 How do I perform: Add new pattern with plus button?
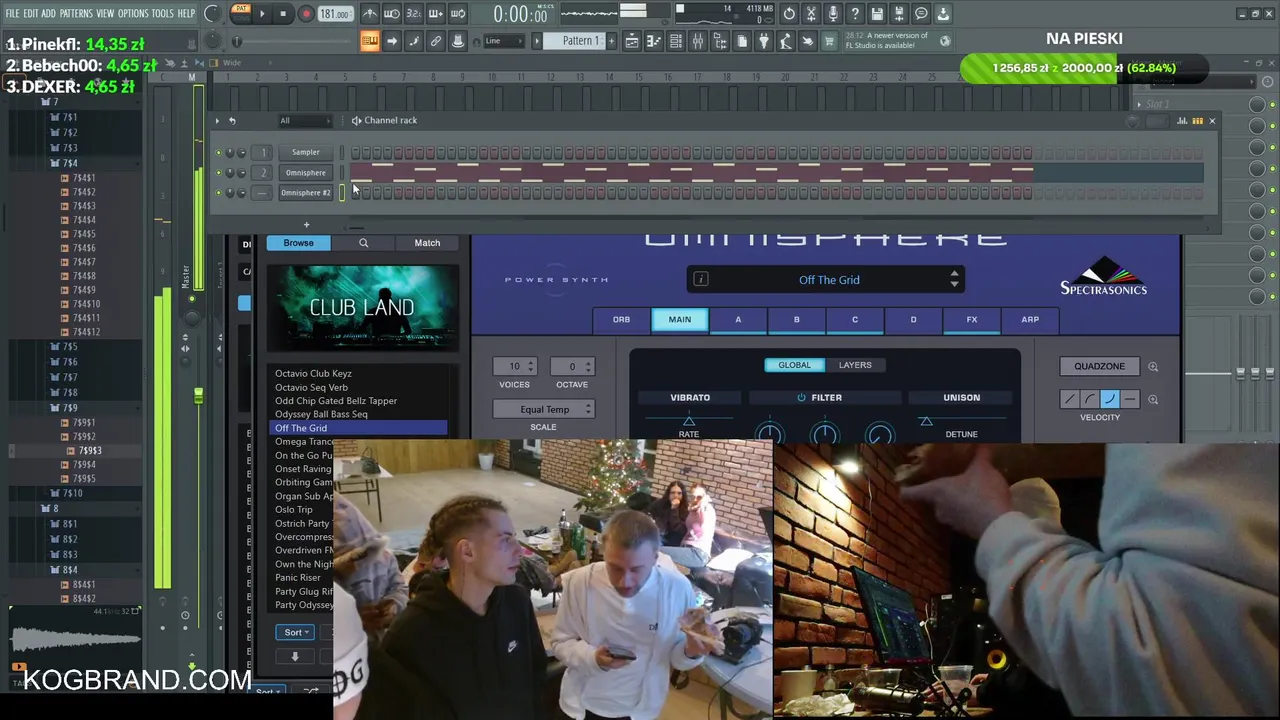coord(612,41)
